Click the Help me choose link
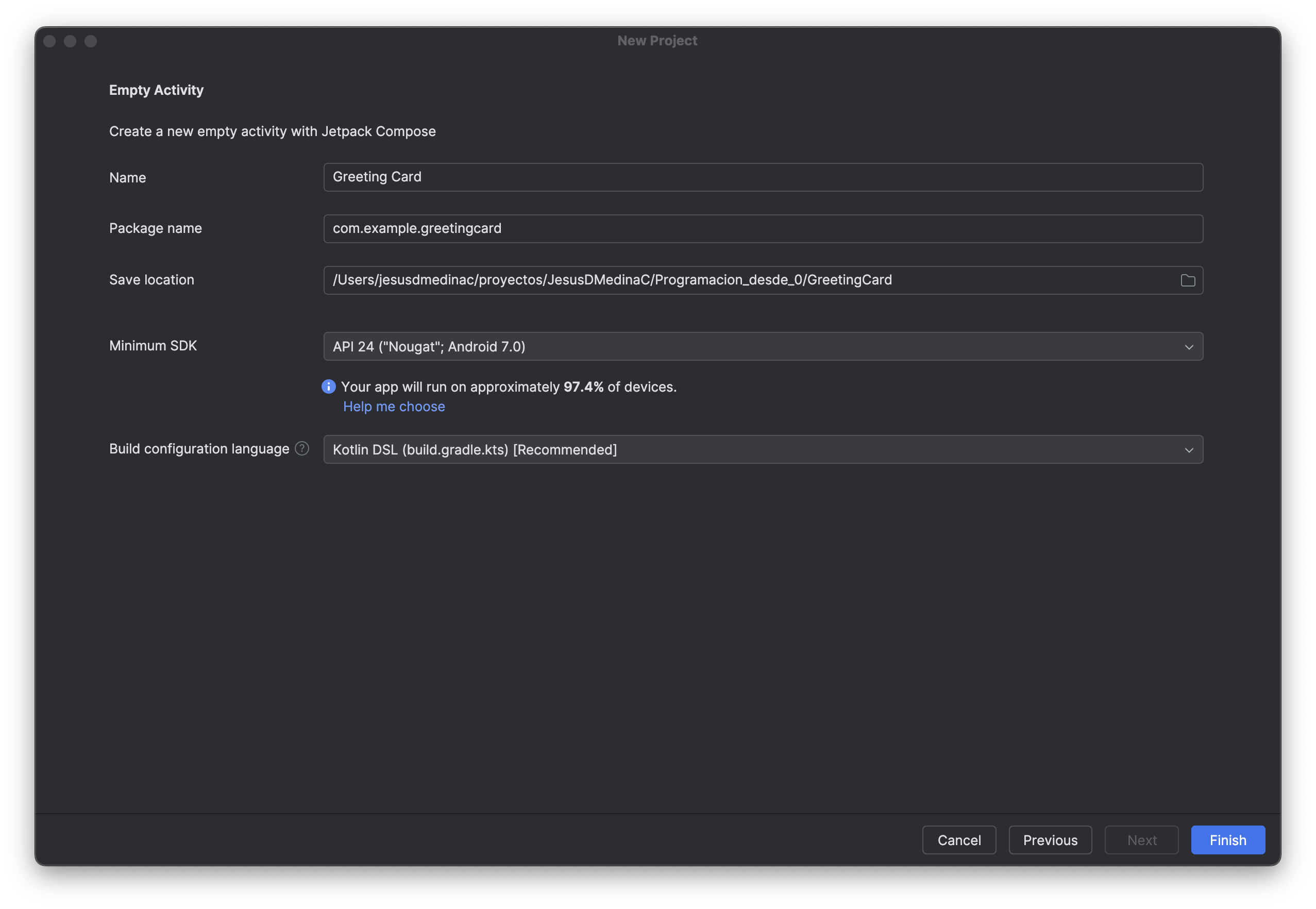Image resolution: width=1316 pixels, height=909 pixels. (394, 407)
